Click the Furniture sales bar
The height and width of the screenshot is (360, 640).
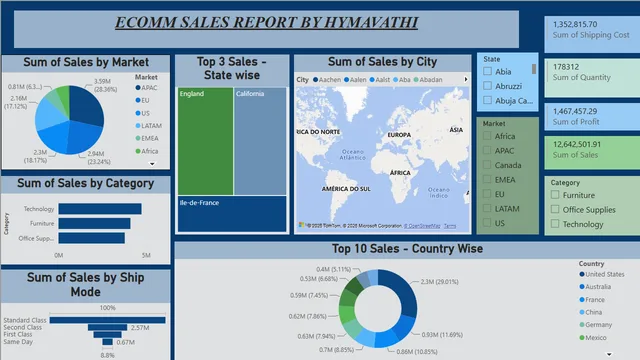(x=94, y=223)
